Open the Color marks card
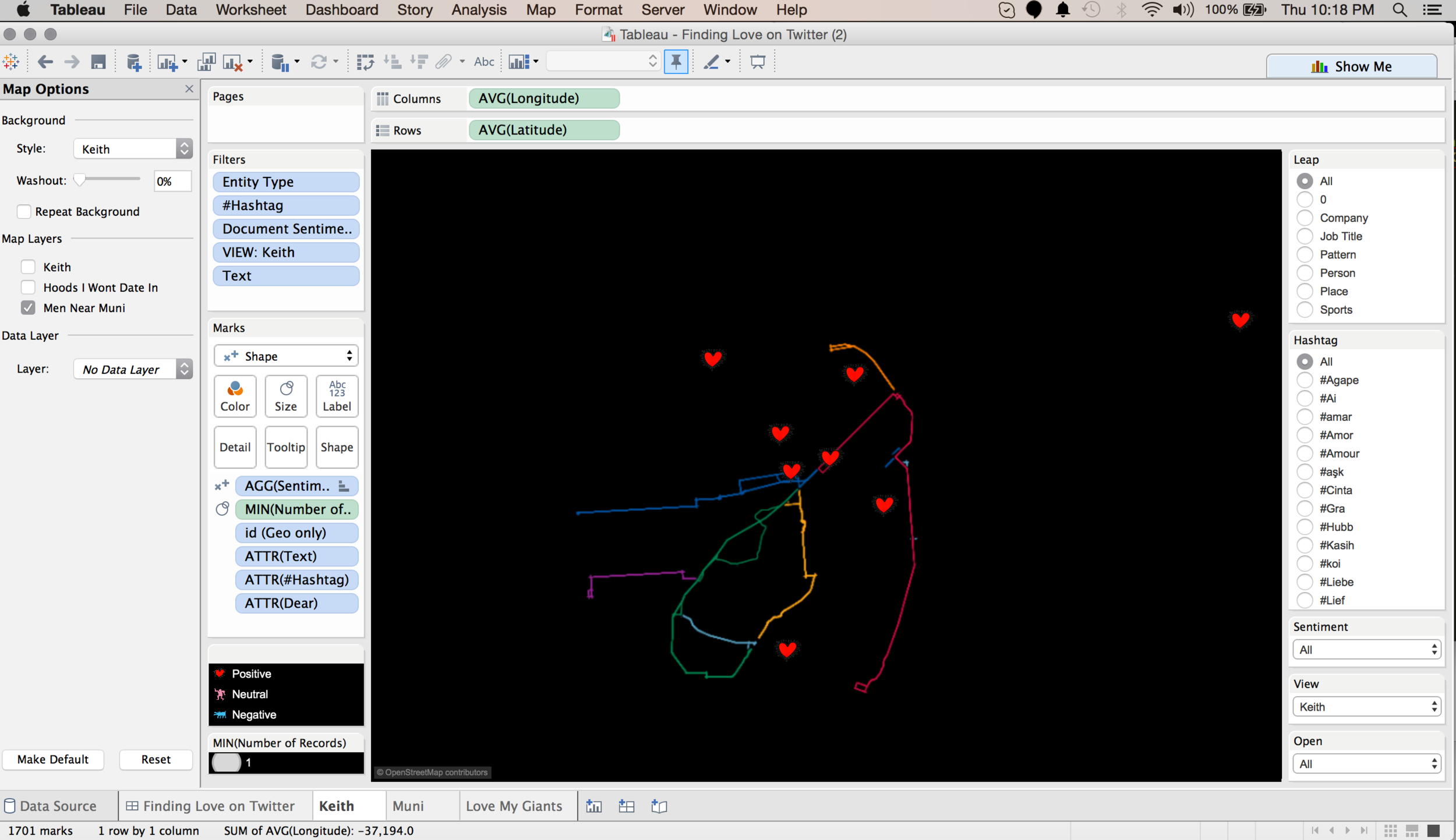1456x840 pixels. 235,396
